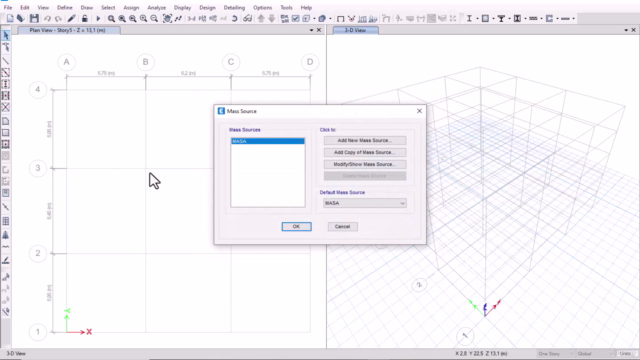Click the pencil refresh icon in the toolbar
This screenshot has width=640, height=360.
click(x=71, y=18)
